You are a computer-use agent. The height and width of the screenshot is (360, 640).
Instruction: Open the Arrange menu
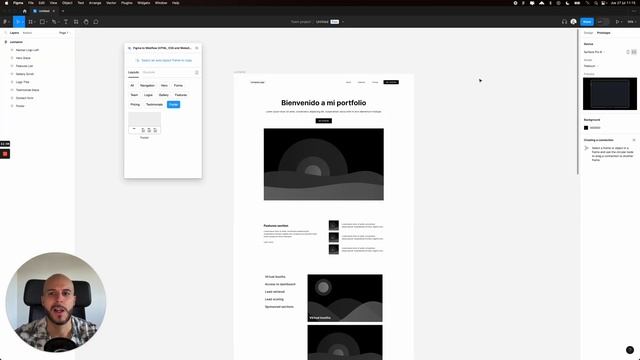pyautogui.click(x=95, y=3)
